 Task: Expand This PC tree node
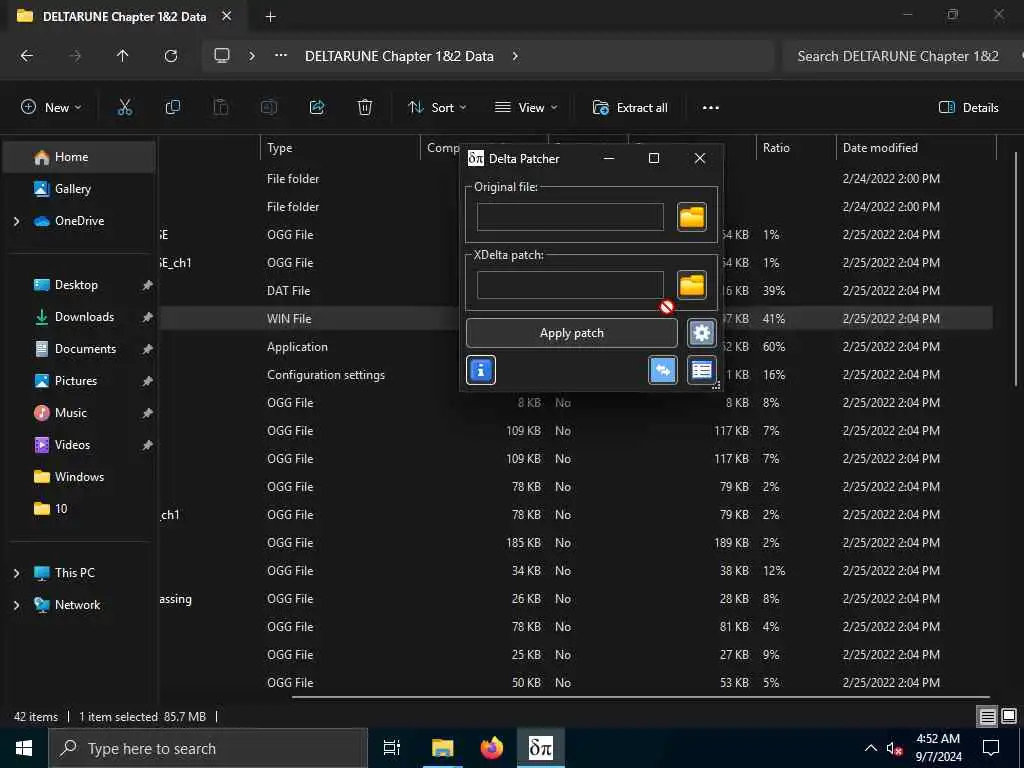(16, 573)
